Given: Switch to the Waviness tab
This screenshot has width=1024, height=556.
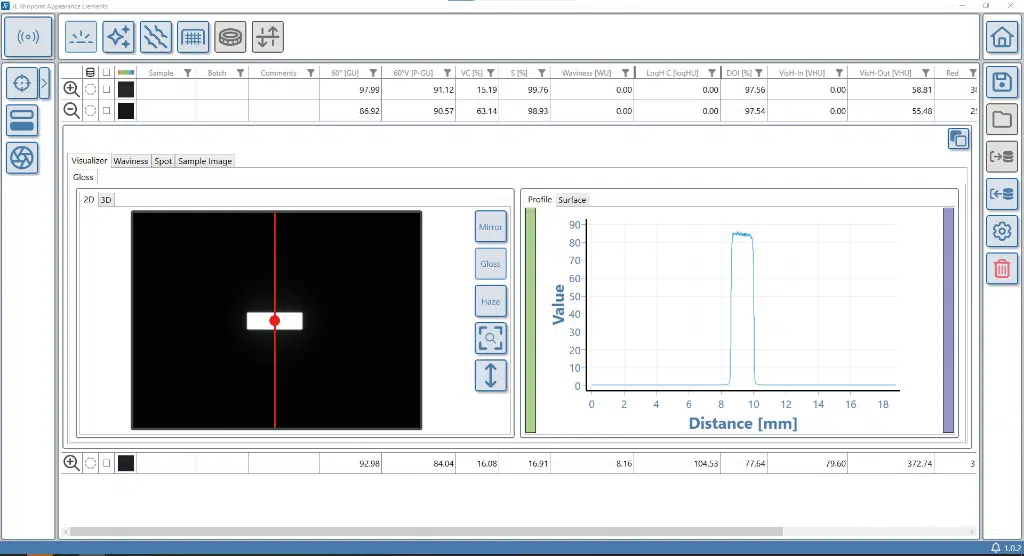Looking at the screenshot, I should 130,161.
